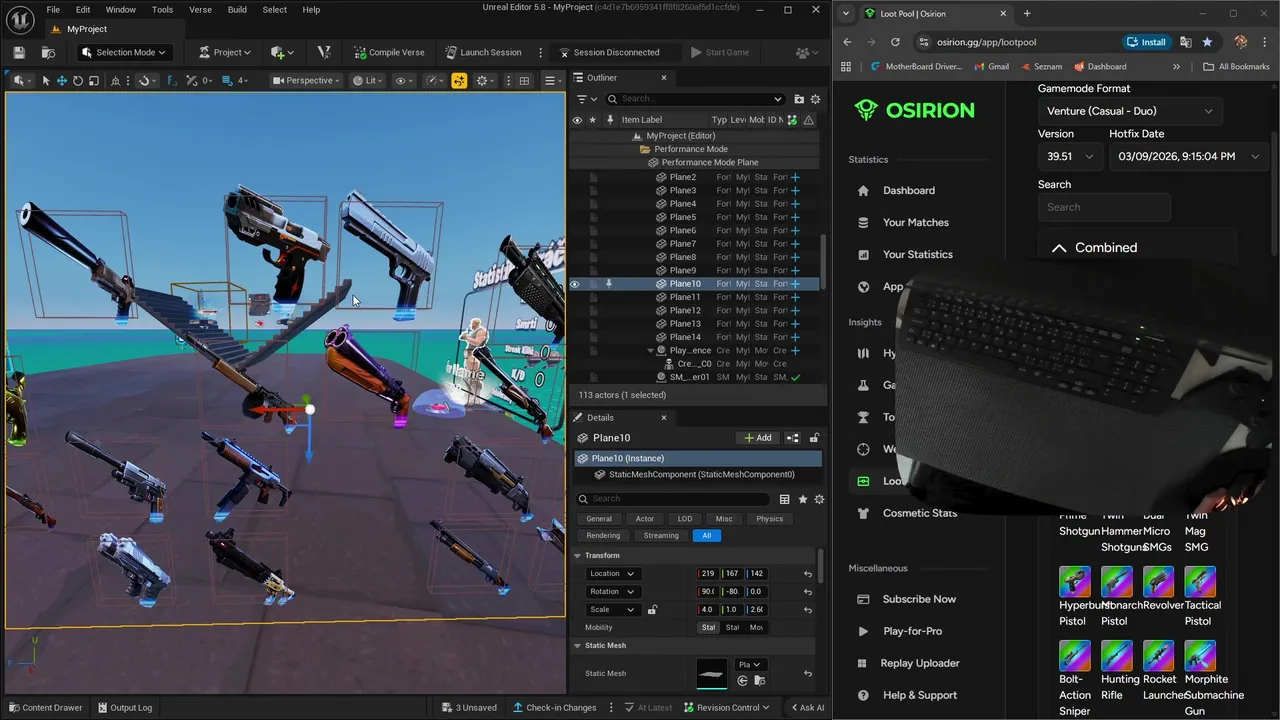
Task: Activate the scale gizmo tool
Action: pos(93,80)
